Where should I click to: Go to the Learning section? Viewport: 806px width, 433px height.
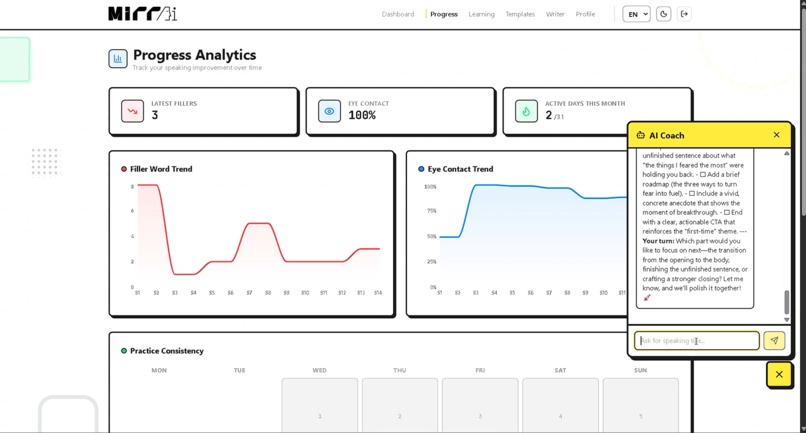coord(481,14)
